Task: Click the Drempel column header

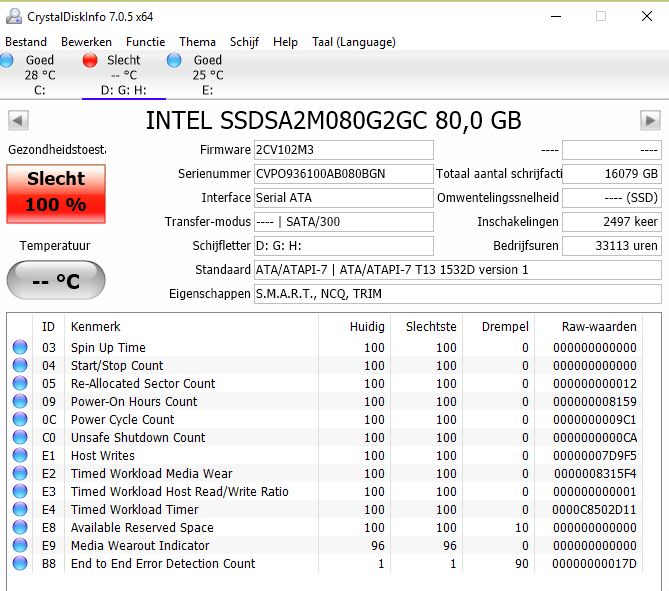Action: pos(498,326)
